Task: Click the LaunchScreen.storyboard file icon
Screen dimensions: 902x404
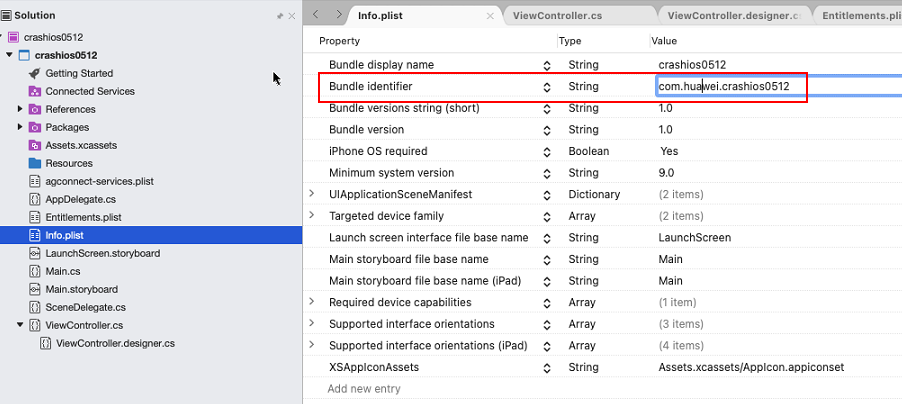Action: click(x=35, y=253)
